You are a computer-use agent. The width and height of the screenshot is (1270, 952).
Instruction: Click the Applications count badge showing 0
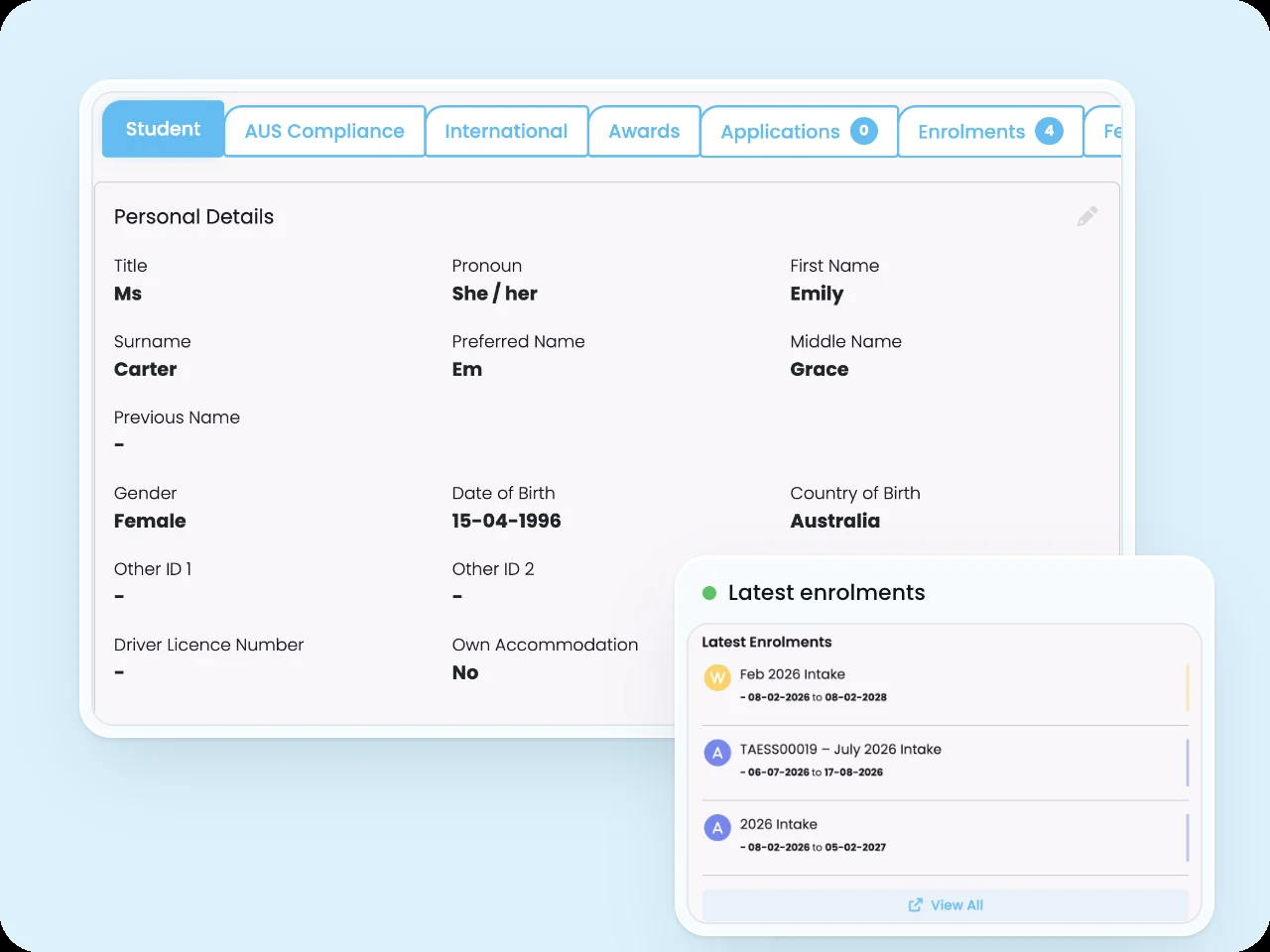click(864, 131)
